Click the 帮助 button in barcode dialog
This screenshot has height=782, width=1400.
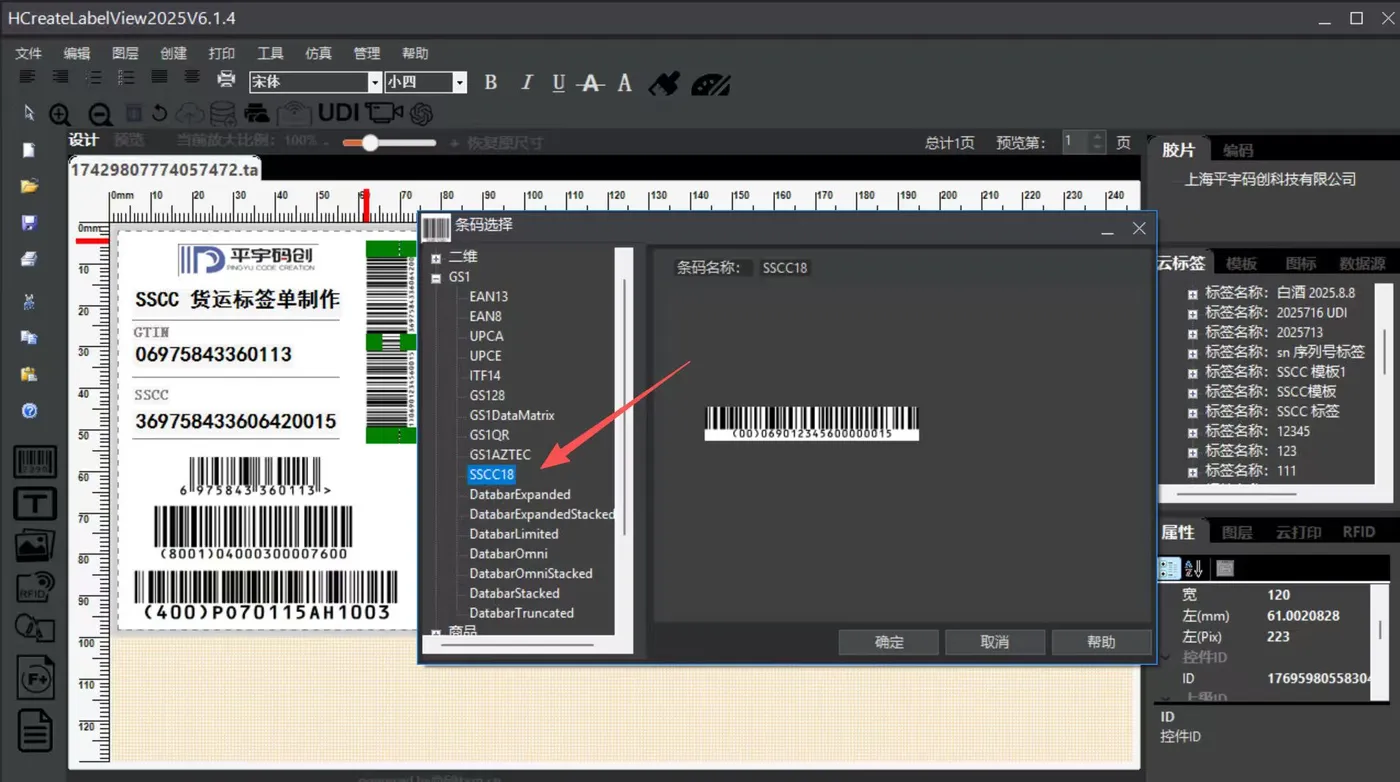1101,642
